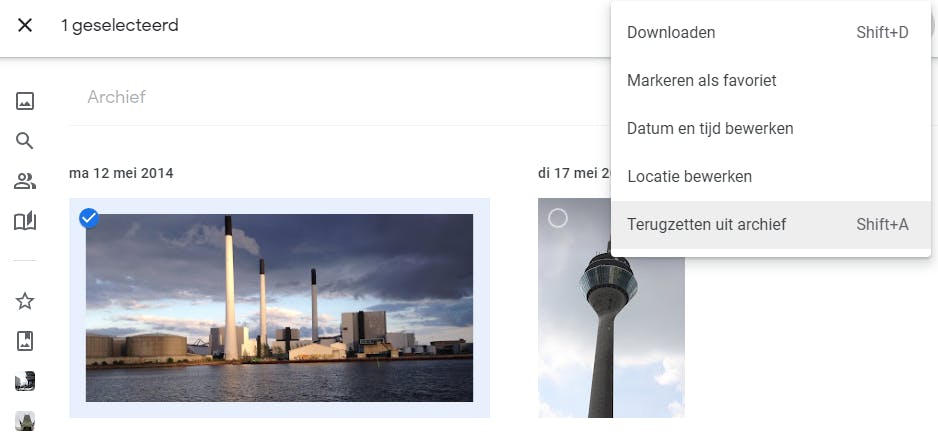Screen dimensions: 938x443
Task: Click the di 17 mei date heading
Action: pyautogui.click(x=572, y=173)
